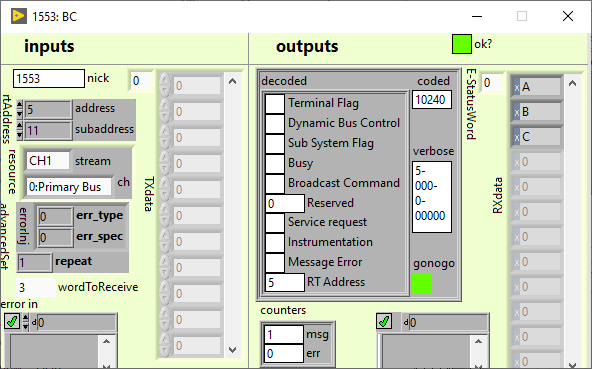The height and width of the screenshot is (369, 592).
Task: Toggle the error out status checkmark
Action: [x=384, y=322]
